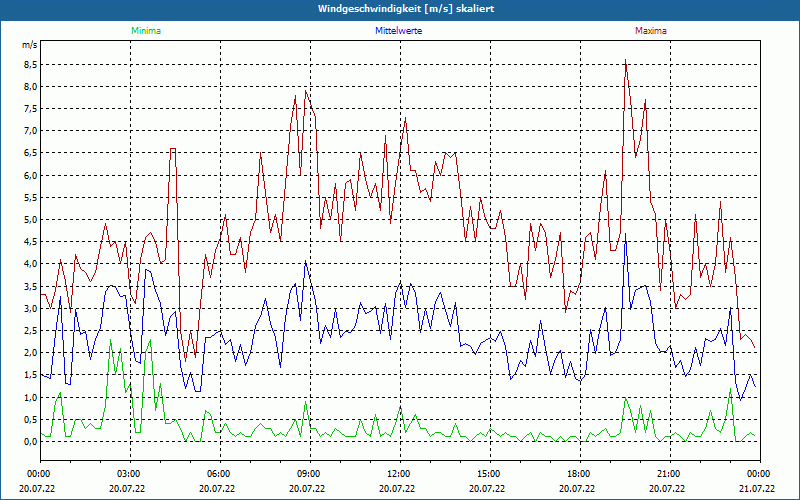Click the red Maxima peak near 09:00
Screen dimensions: 800x500
[305, 92]
